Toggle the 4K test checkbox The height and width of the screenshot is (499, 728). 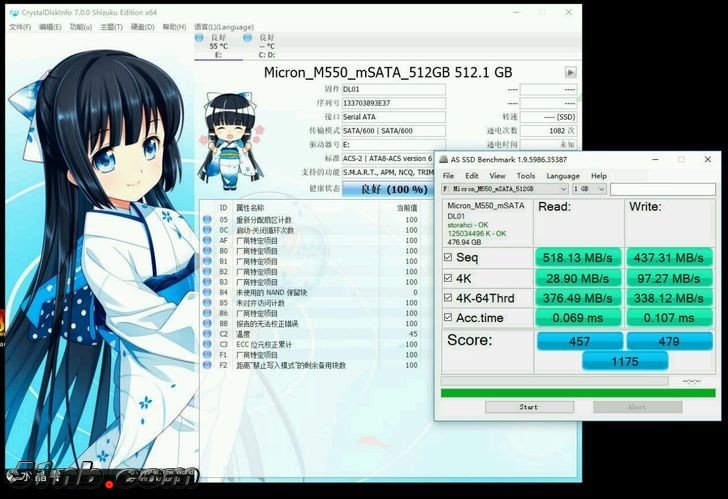[x=447, y=278]
